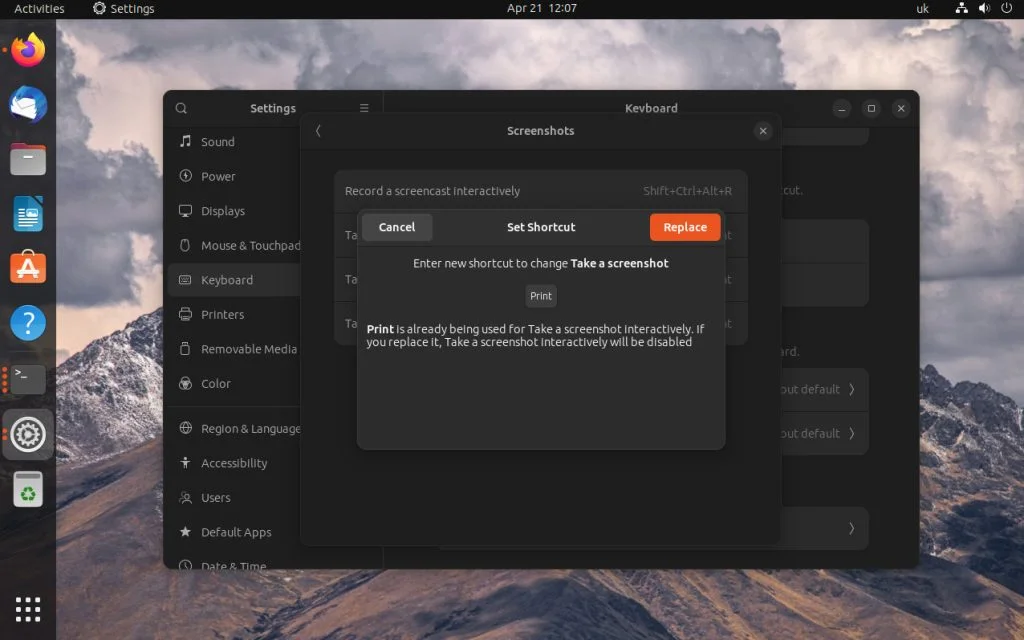Open Default Apps settings
The width and height of the screenshot is (1024, 640).
pyautogui.click(x=237, y=532)
